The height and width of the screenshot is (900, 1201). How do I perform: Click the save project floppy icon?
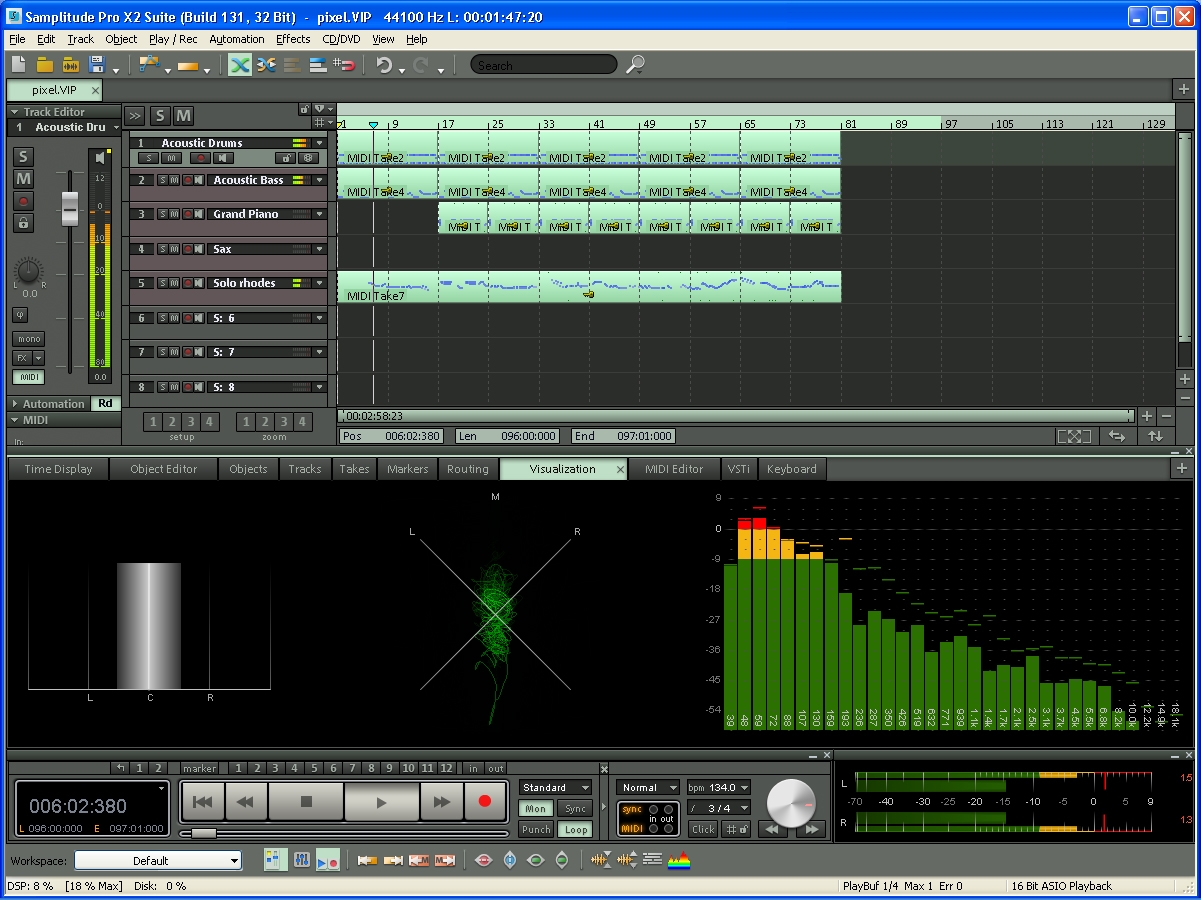click(97, 65)
